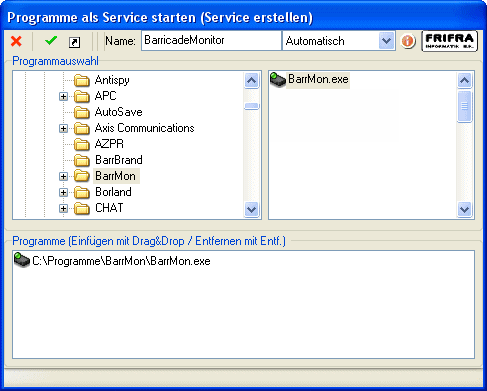Click the shortcut arrow toolbar icon
Image resolution: width=487 pixels, height=391 pixels.
click(x=74, y=42)
